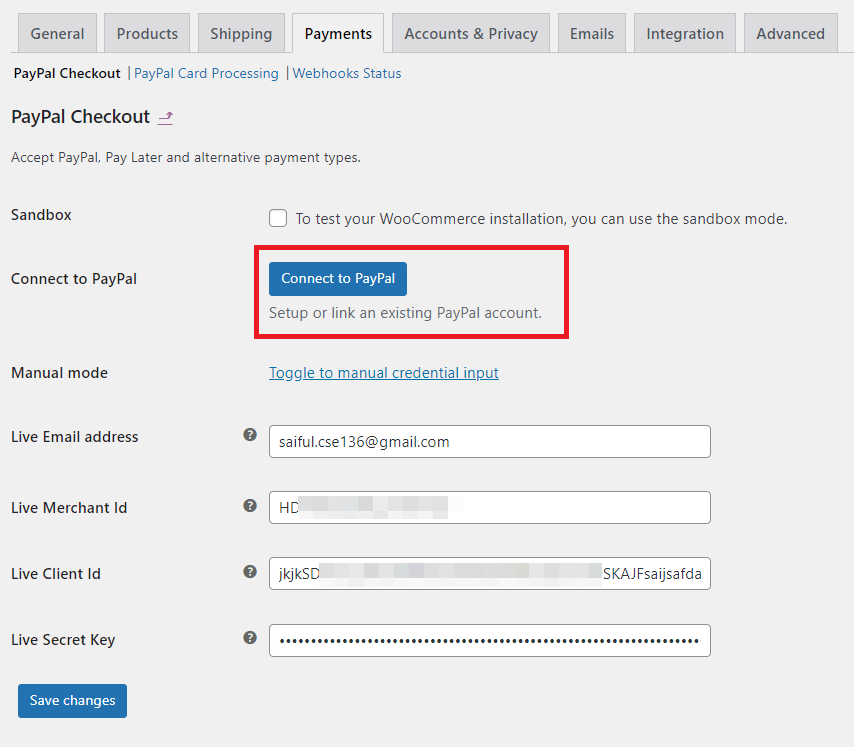Click the return arrow icon beside PayPal Checkout heading
The width and height of the screenshot is (856, 747).
coord(165,117)
